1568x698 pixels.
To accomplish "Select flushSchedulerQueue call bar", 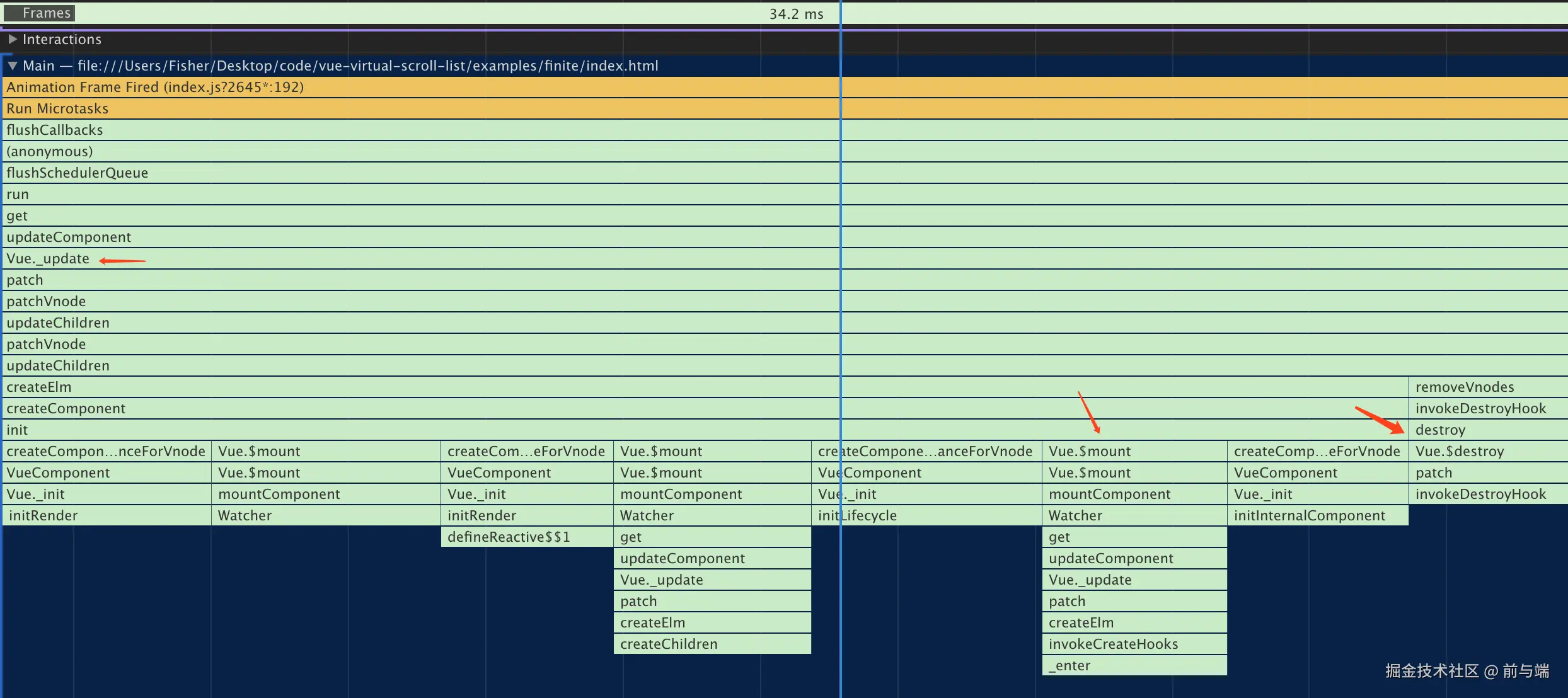I will (x=77, y=173).
